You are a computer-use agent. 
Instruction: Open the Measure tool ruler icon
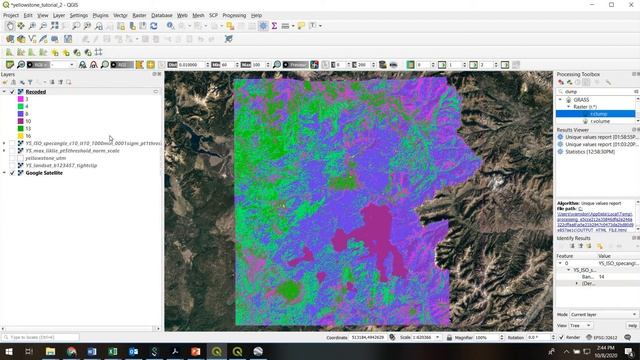pos(285,26)
